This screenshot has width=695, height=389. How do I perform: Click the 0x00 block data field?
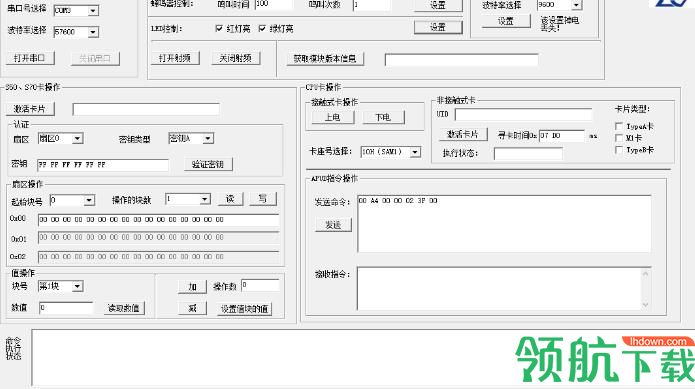(159, 220)
